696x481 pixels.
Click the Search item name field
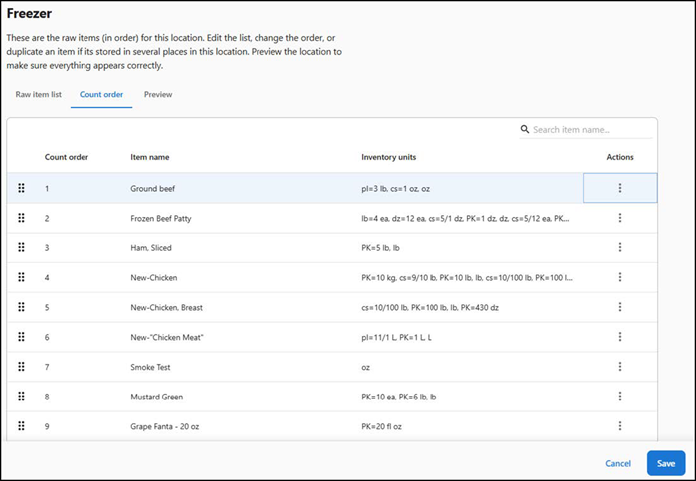[x=590, y=130]
